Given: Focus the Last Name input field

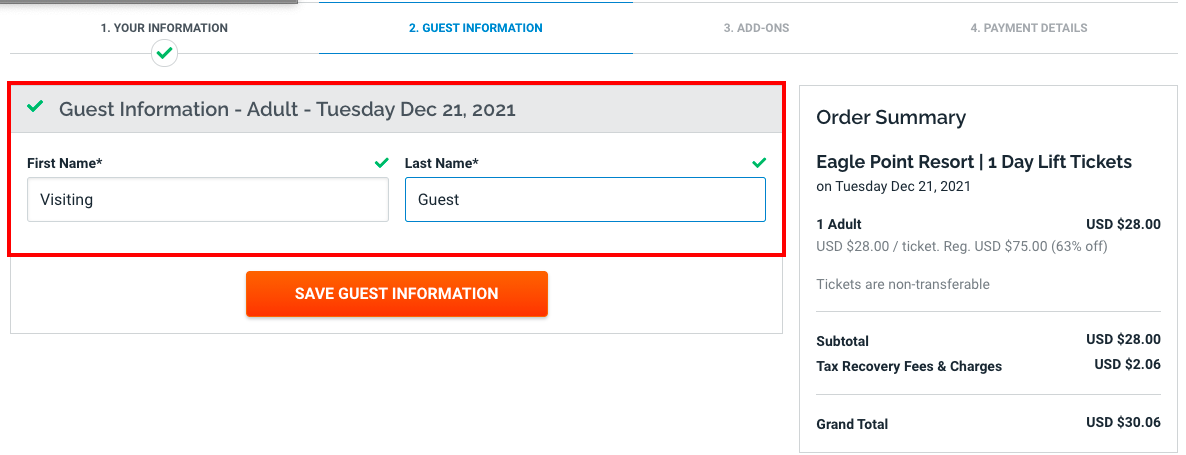Looking at the screenshot, I should 585,200.
